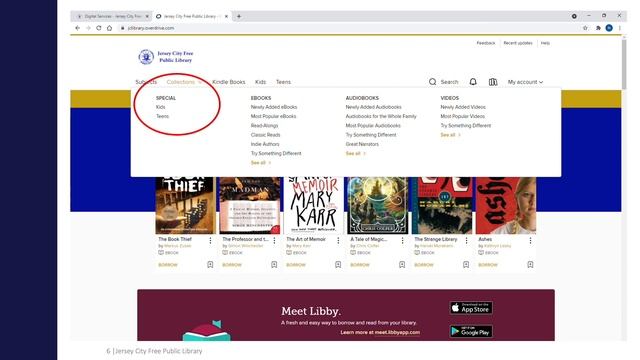Open options menu for The Book Thief

pyautogui.click(x=210, y=241)
